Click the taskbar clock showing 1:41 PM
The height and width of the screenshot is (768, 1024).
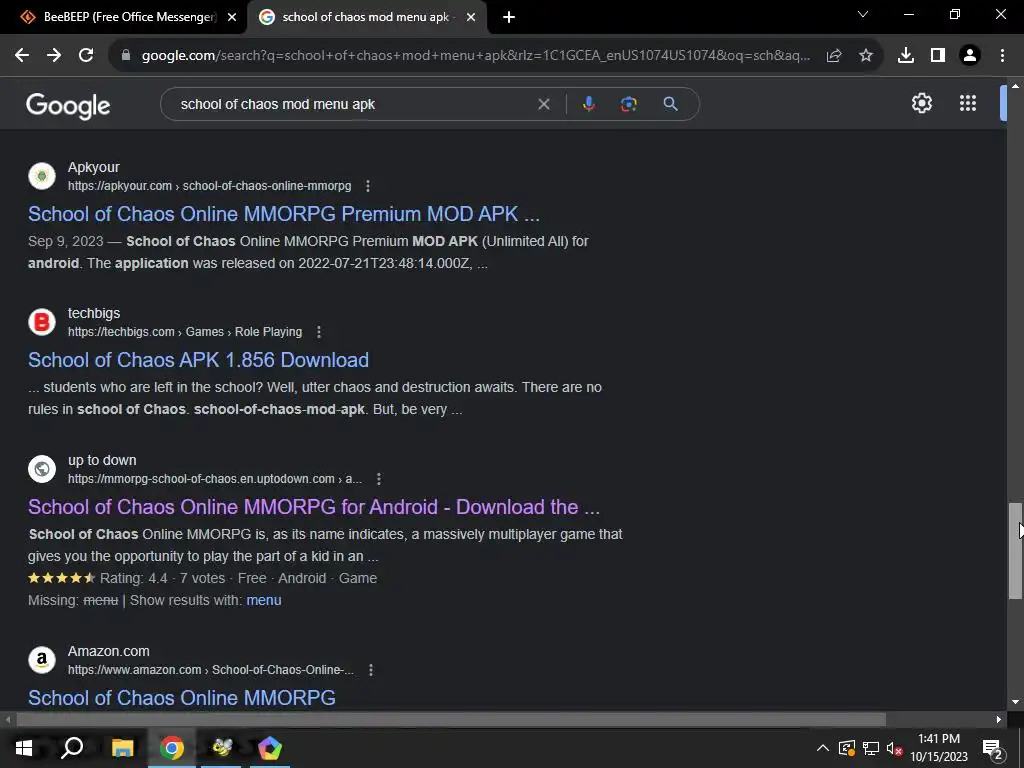[x=939, y=748]
